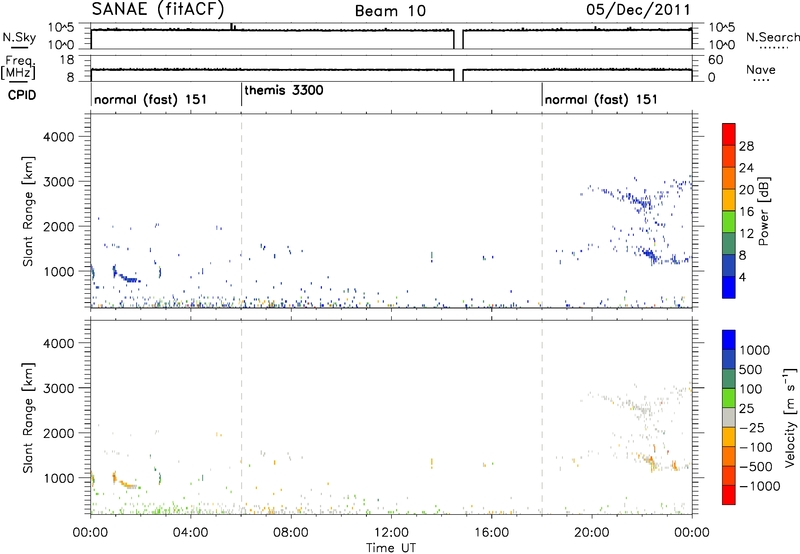Viewport: 800px width, 554px height.
Task: Click the 'Time UT' axis title
Action: pyautogui.click(x=391, y=548)
